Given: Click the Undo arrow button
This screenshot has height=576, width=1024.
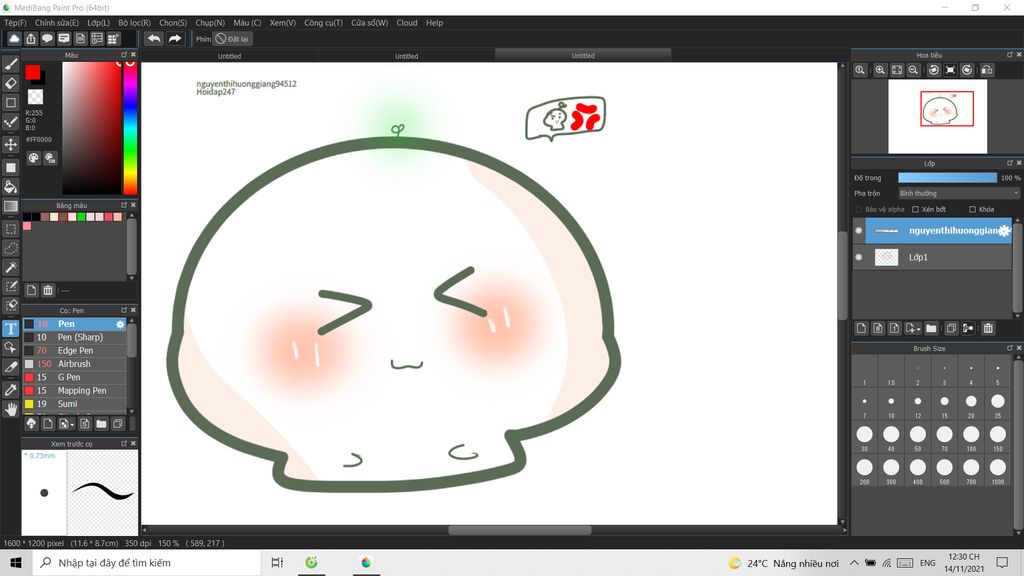Looking at the screenshot, I should 154,39.
